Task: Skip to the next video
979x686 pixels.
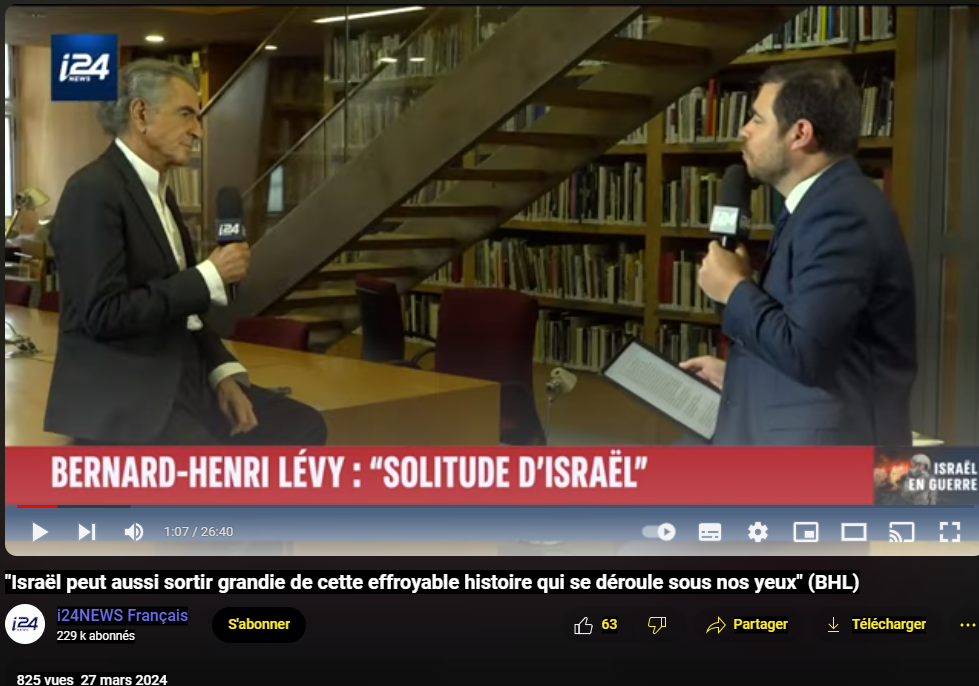Action: tap(87, 532)
